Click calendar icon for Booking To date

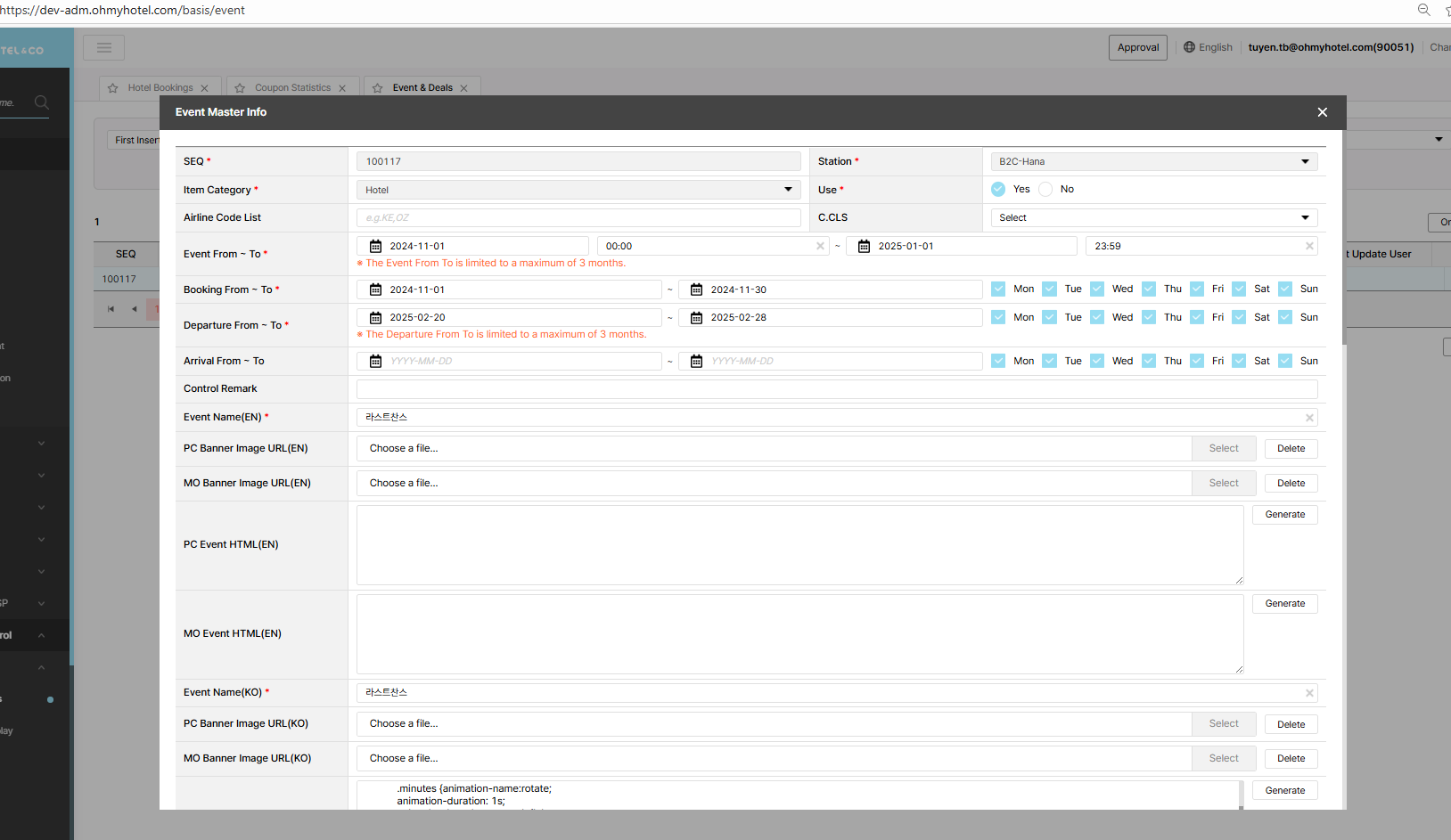click(696, 290)
